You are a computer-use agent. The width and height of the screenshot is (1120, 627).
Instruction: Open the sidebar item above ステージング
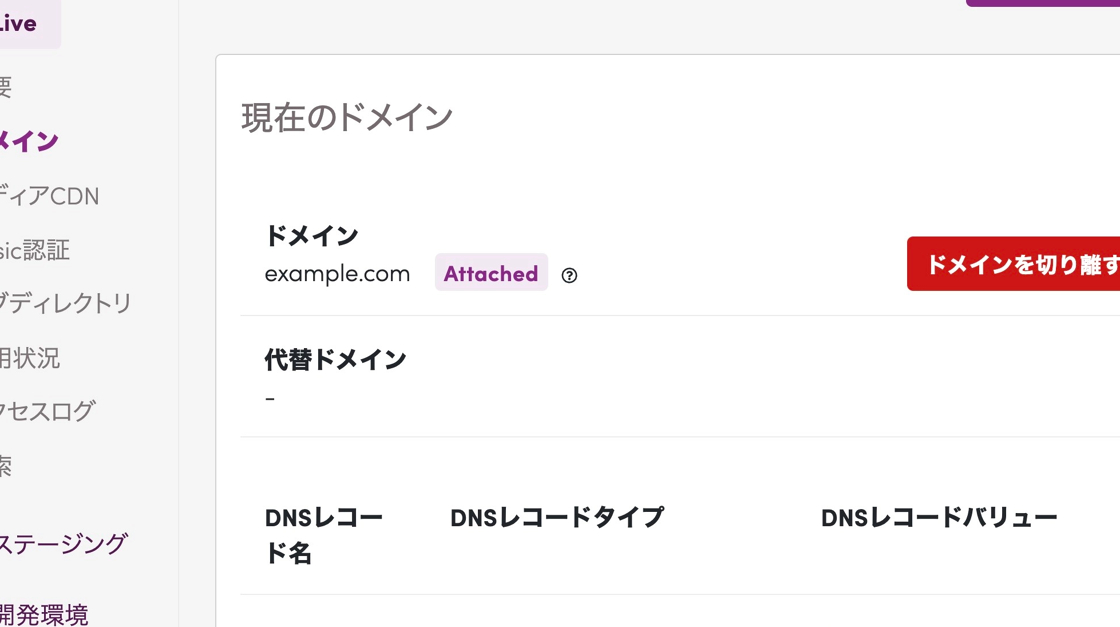click(x=6, y=465)
